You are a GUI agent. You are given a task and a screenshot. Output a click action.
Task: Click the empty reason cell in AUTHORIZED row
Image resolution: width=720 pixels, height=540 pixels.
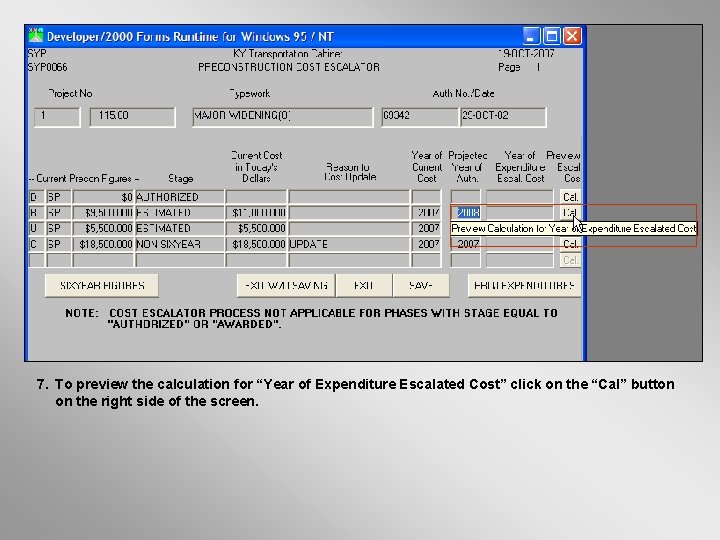349,197
